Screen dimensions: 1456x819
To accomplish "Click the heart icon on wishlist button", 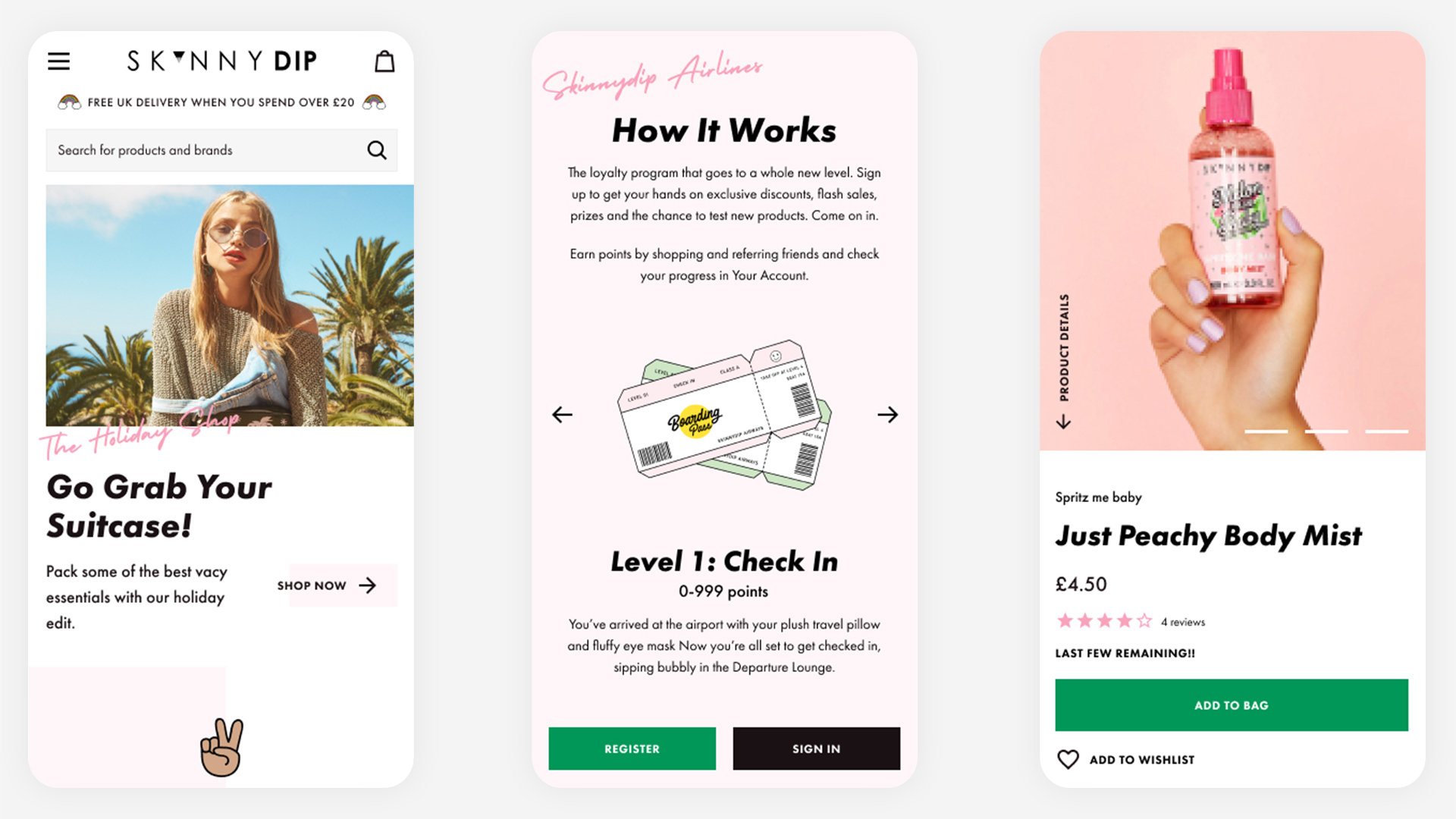I will pyautogui.click(x=1066, y=758).
